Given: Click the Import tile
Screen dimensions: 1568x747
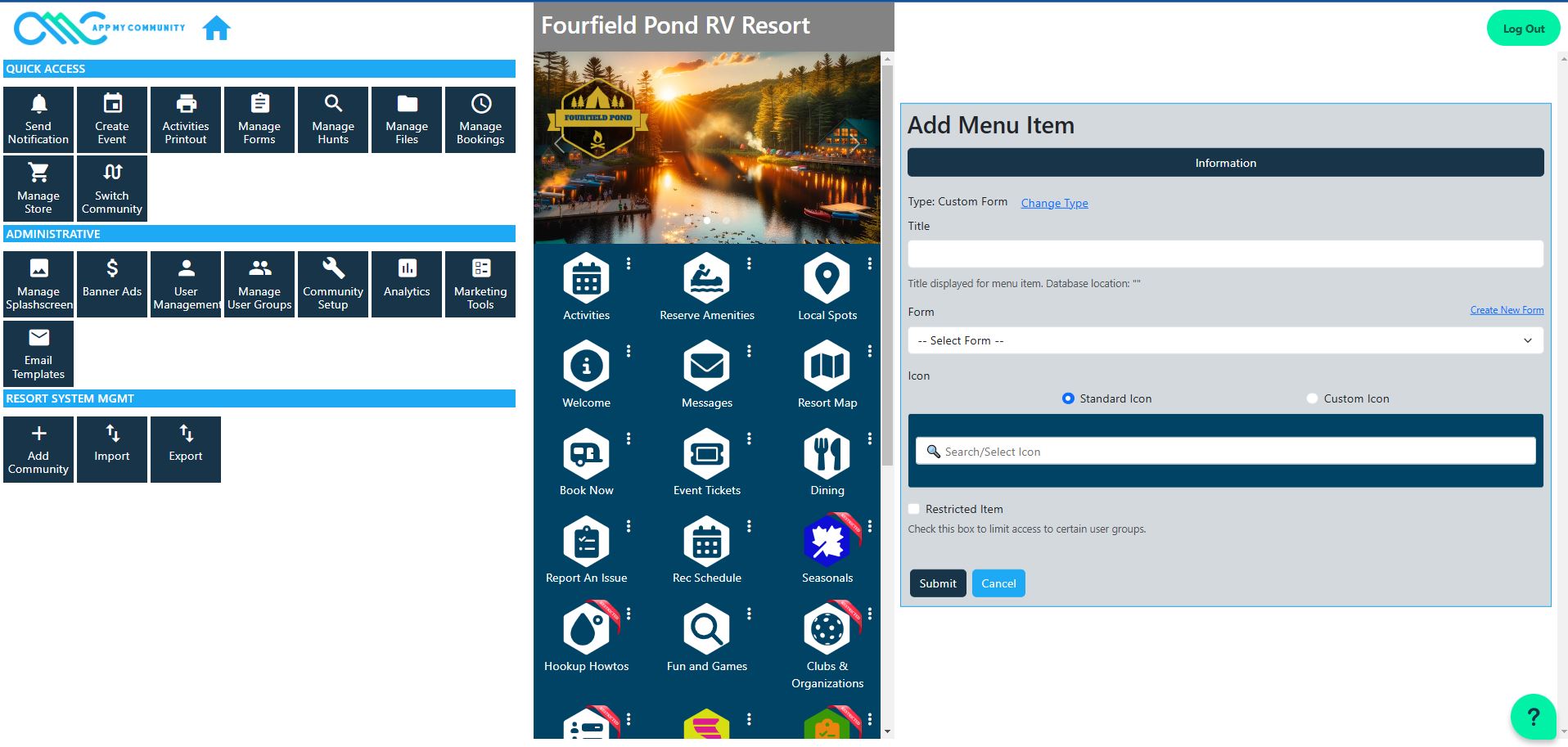Looking at the screenshot, I should tap(112, 449).
